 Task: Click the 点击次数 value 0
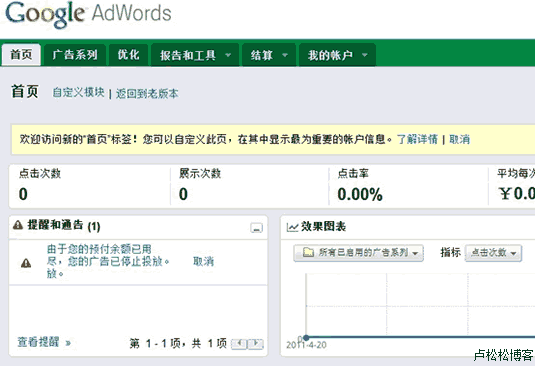[x=23, y=194]
